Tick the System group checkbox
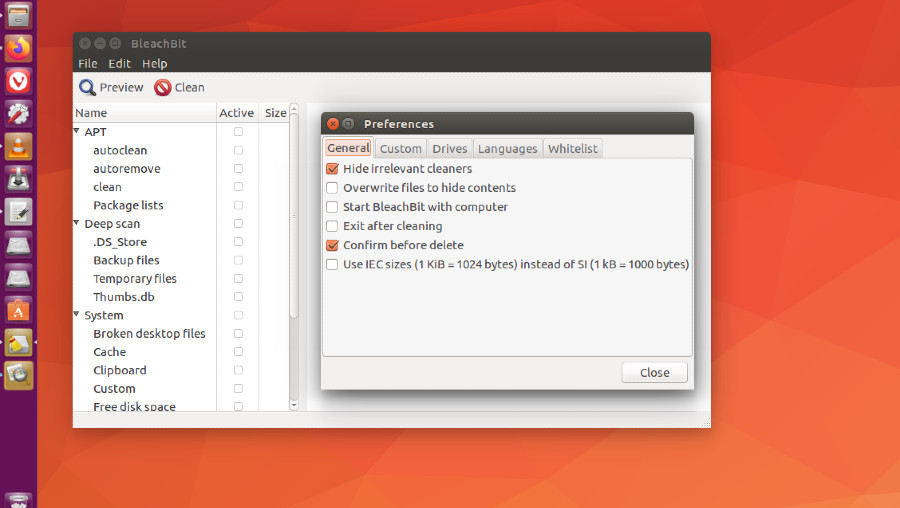The height and width of the screenshot is (508, 900). [x=238, y=315]
